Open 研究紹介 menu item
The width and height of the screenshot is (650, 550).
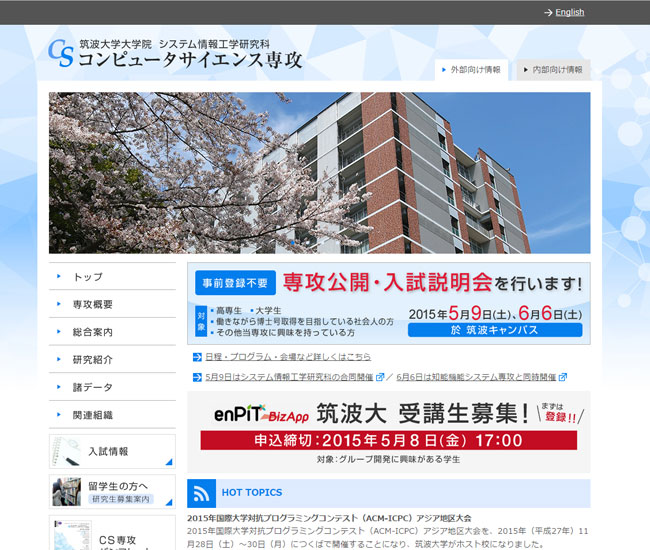click(x=112, y=359)
